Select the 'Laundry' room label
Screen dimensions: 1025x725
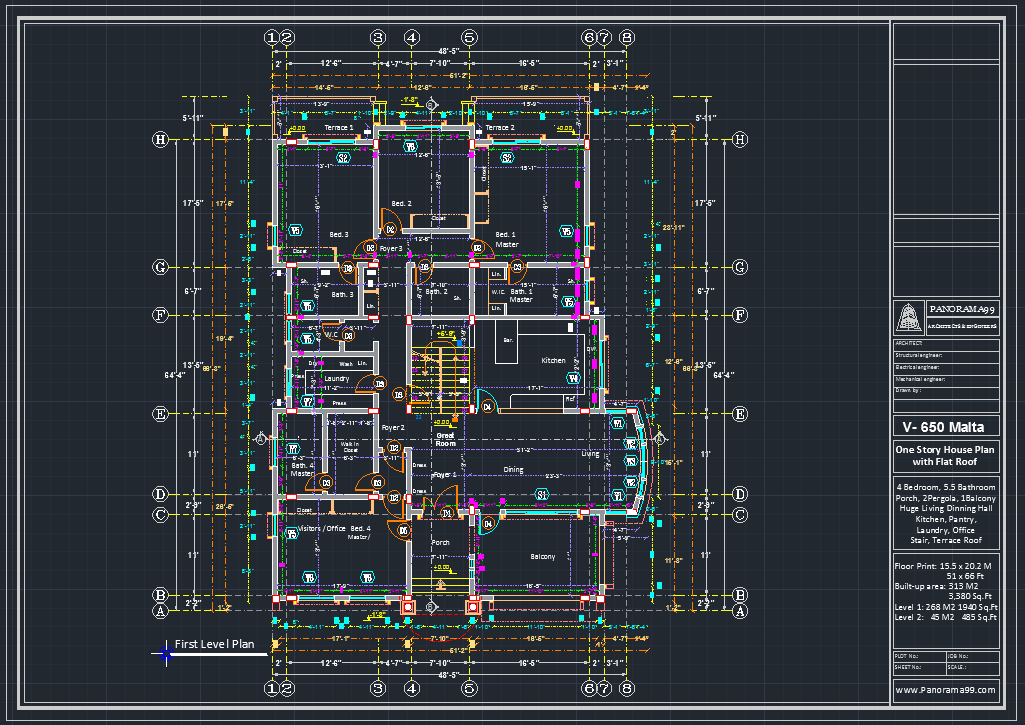pyautogui.click(x=337, y=379)
